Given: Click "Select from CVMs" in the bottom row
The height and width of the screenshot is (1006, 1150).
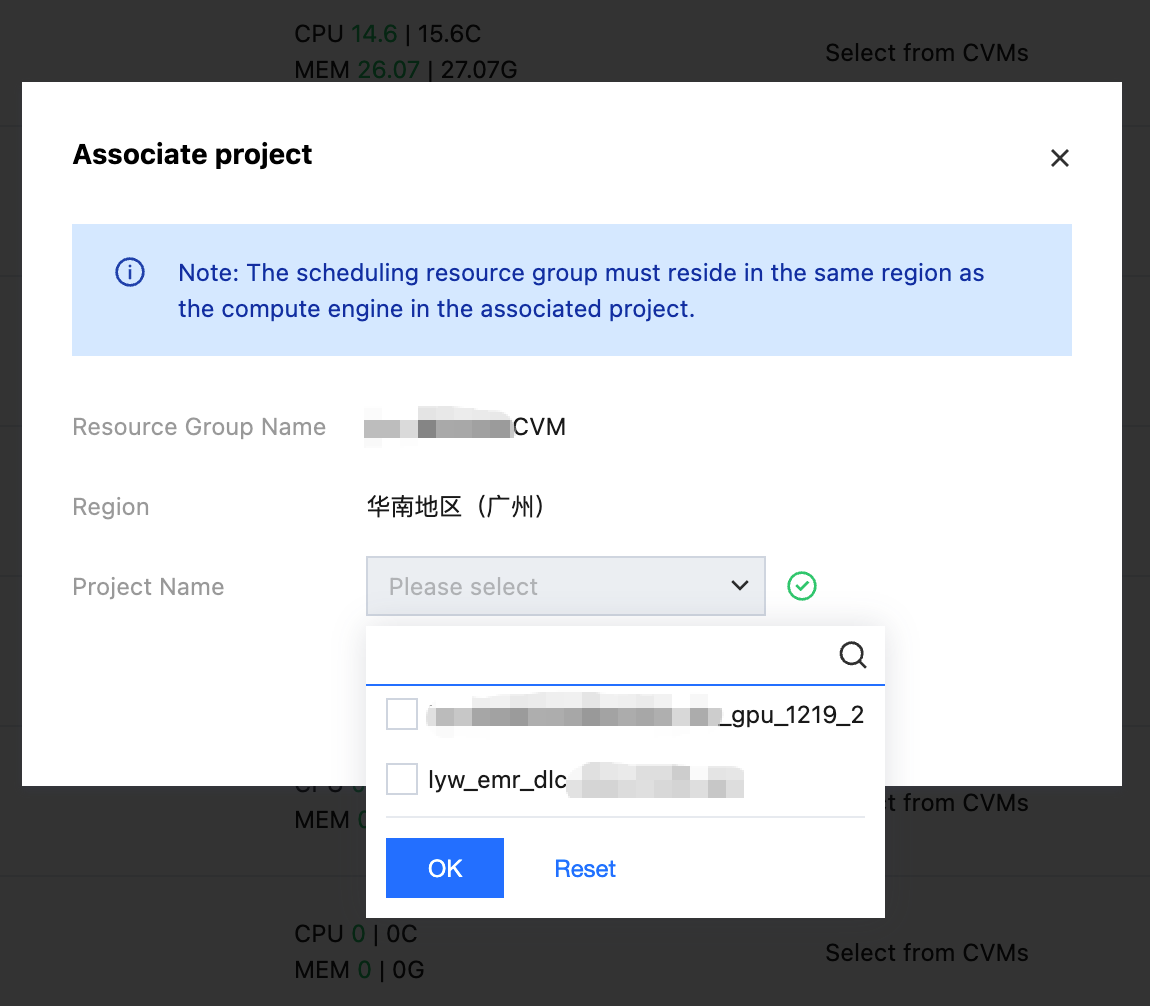Looking at the screenshot, I should [926, 953].
